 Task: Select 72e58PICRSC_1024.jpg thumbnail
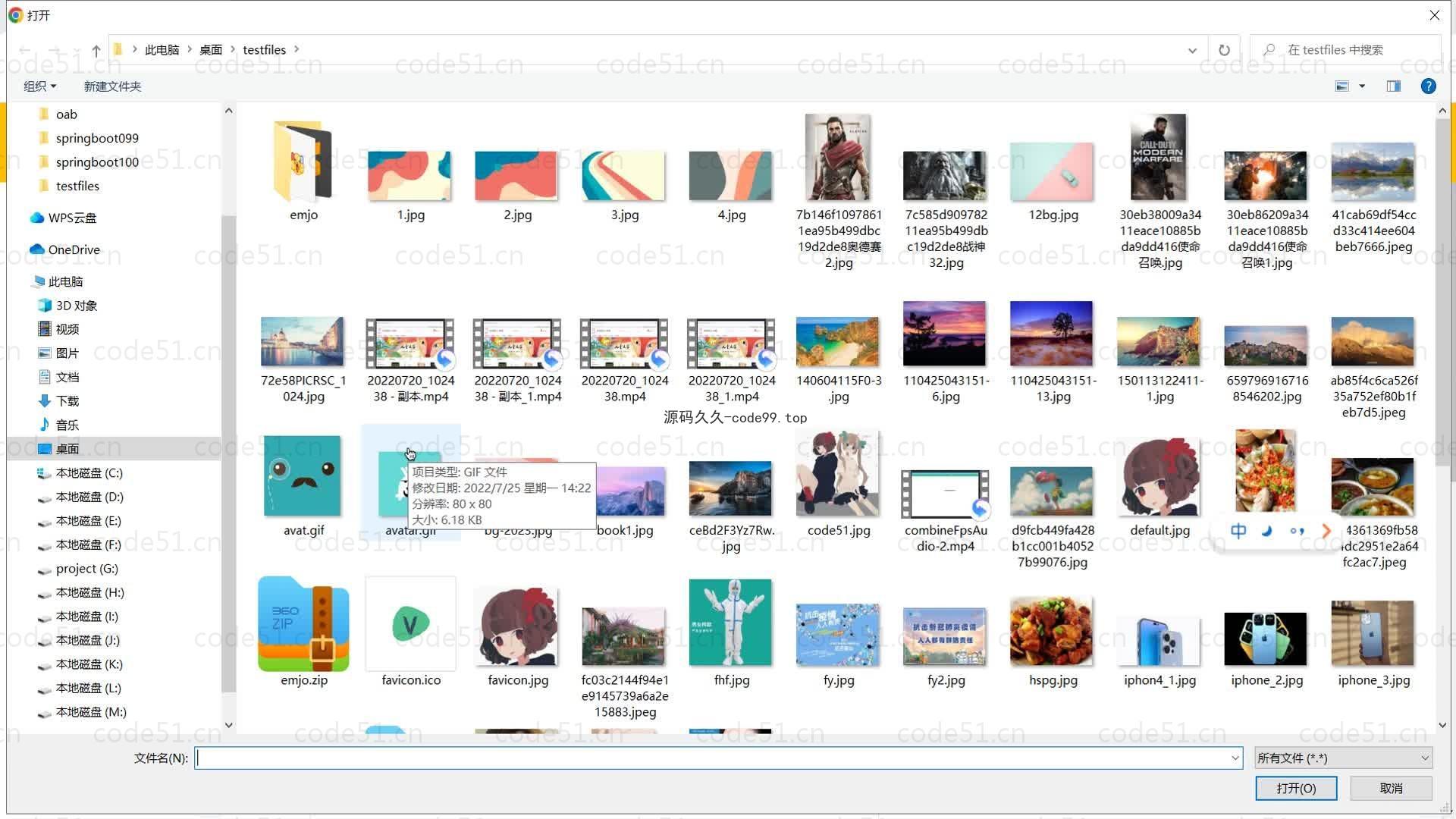point(303,342)
